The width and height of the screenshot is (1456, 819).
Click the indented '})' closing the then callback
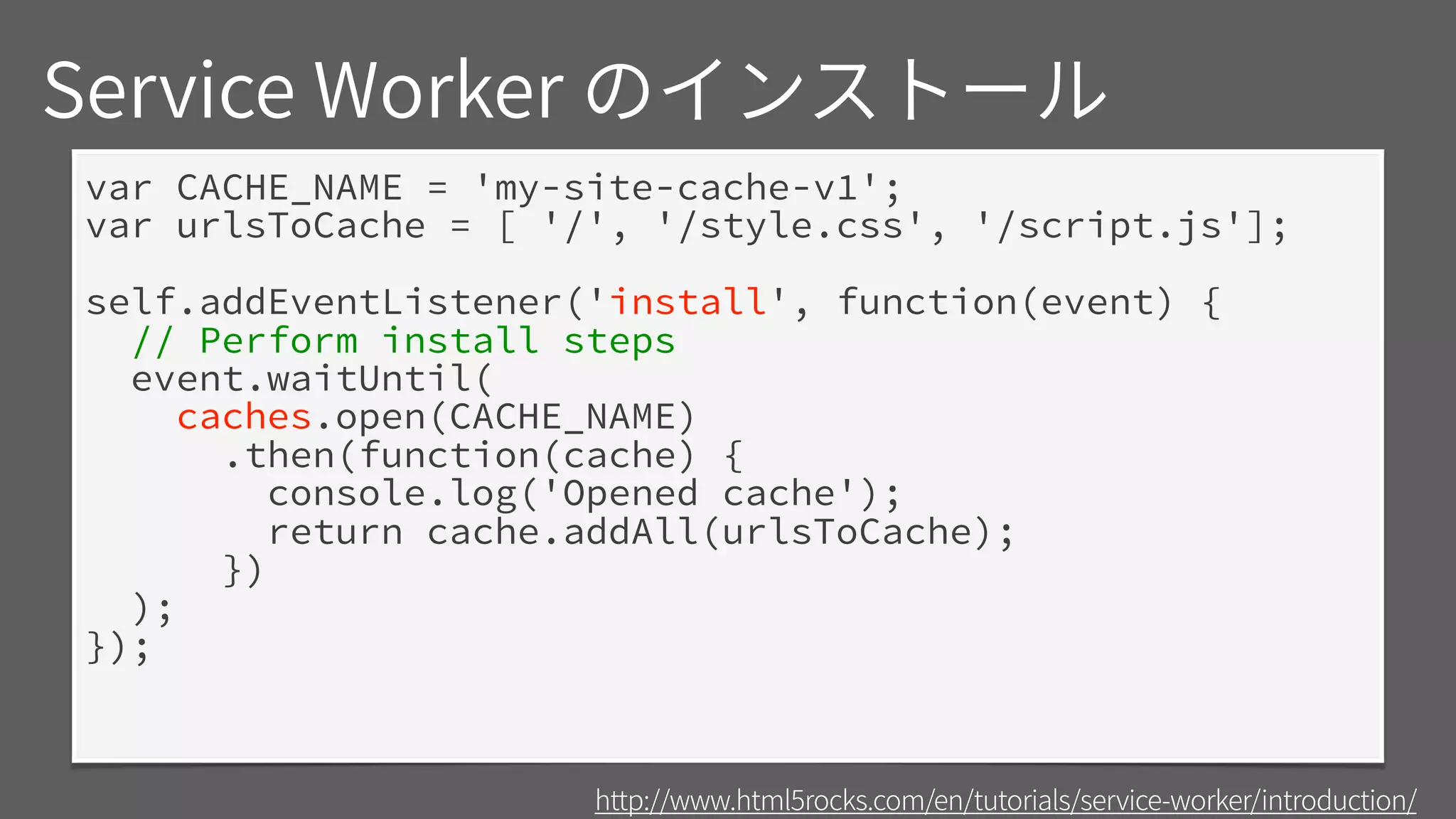[x=243, y=570]
